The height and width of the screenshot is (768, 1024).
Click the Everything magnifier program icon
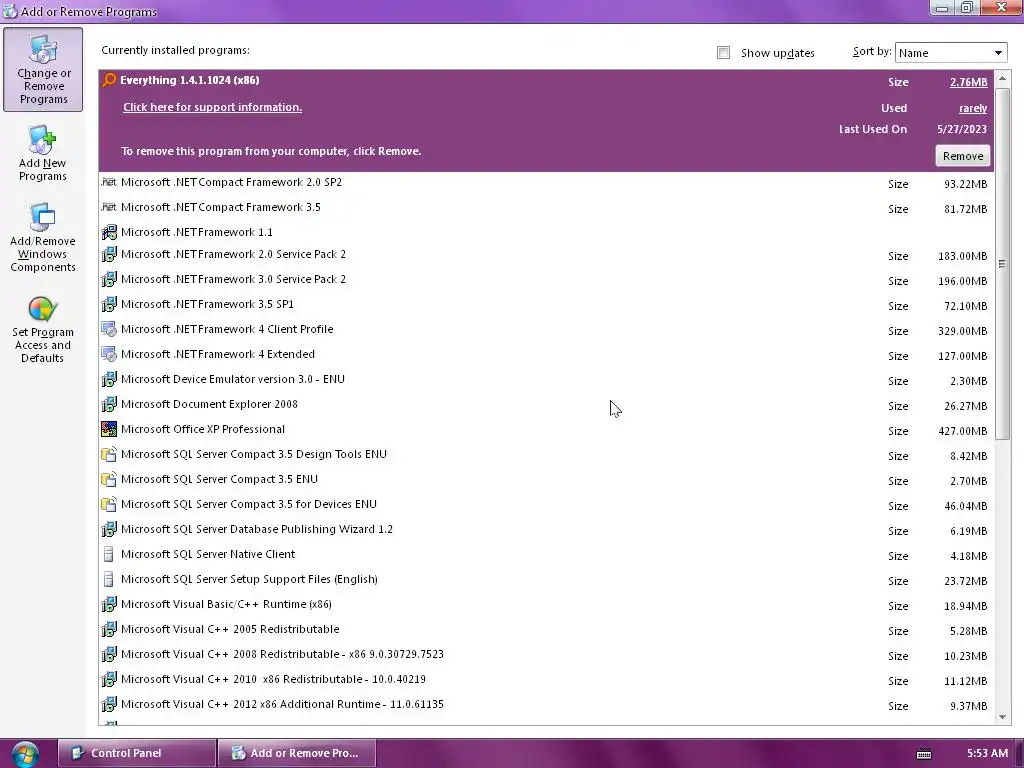point(109,80)
